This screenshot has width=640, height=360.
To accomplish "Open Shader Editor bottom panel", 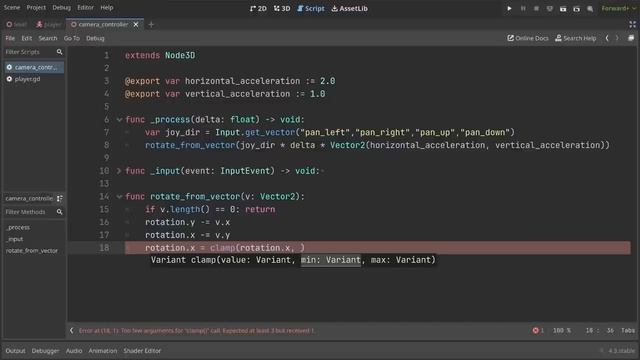I will pyautogui.click(x=142, y=351).
